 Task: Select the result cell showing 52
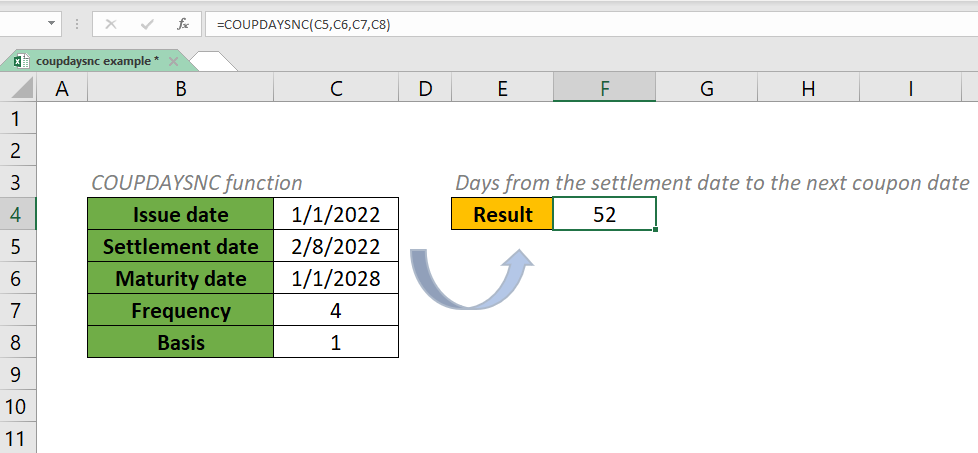604,214
